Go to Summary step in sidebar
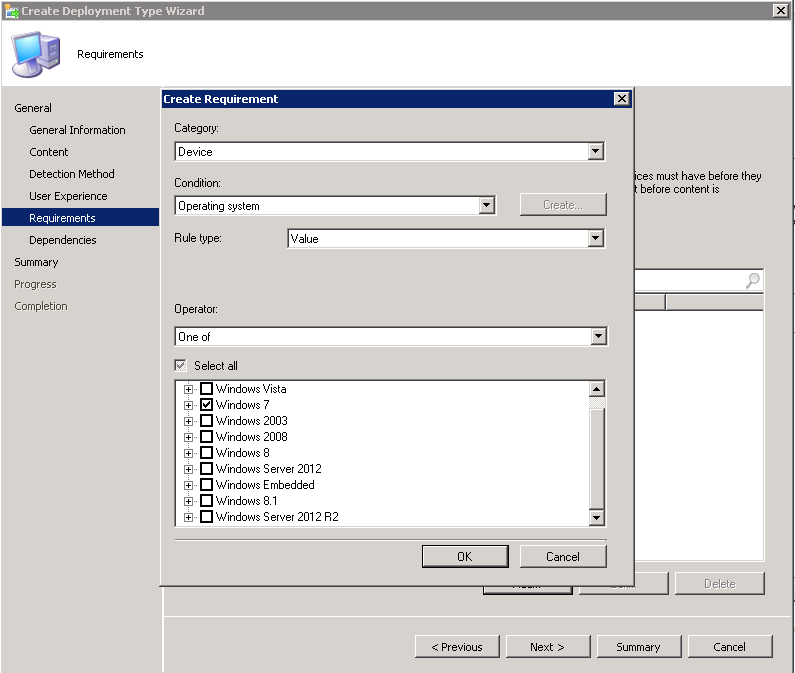Image resolution: width=795 pixels, height=673 pixels. click(x=36, y=262)
